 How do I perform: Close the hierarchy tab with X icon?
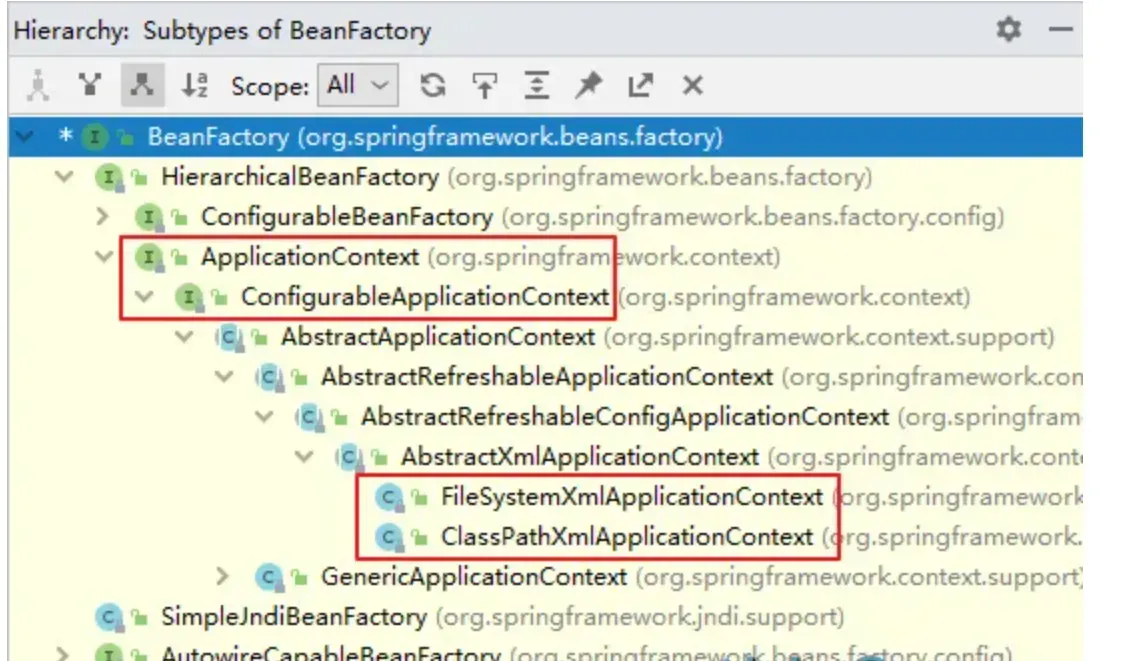pos(691,86)
